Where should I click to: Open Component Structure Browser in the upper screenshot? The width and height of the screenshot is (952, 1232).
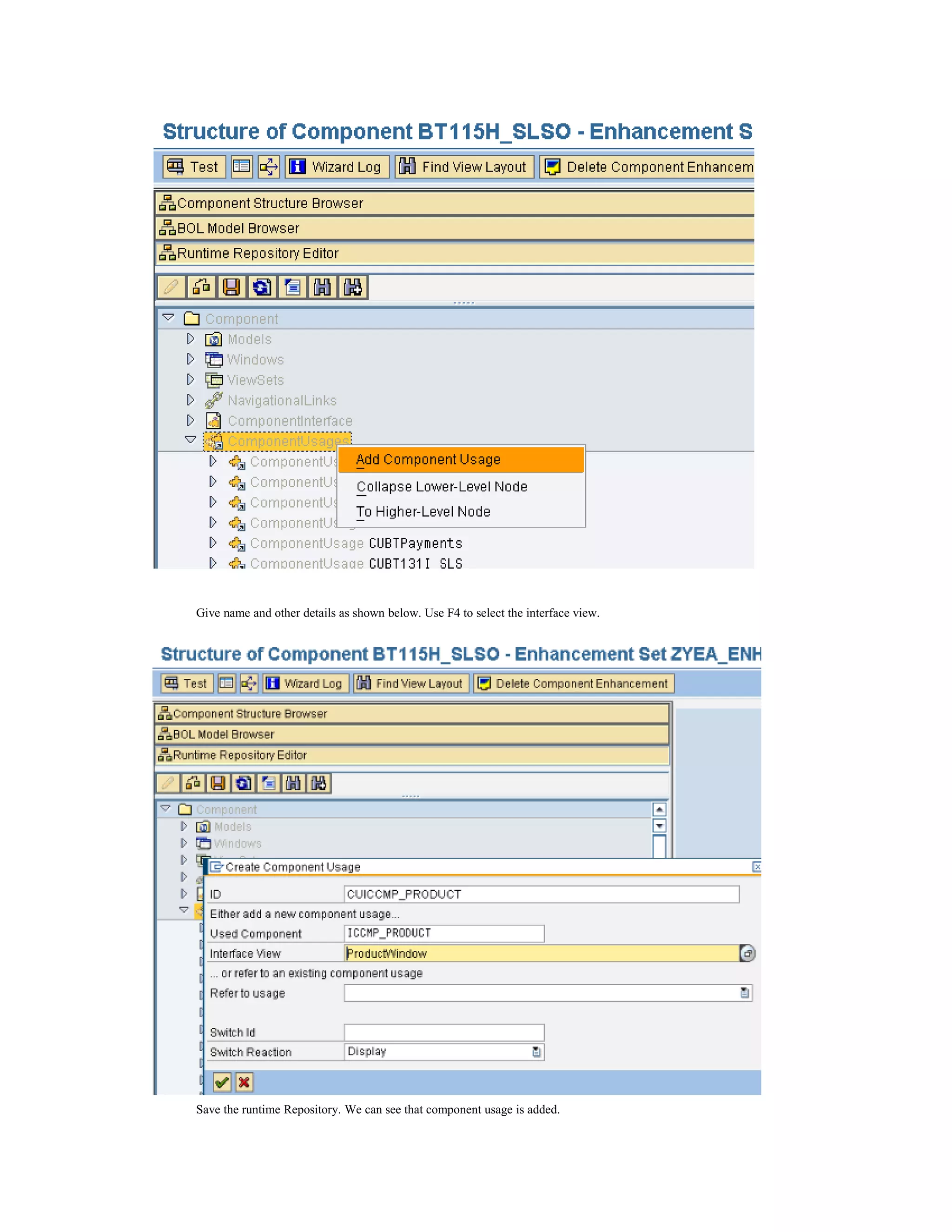point(455,203)
